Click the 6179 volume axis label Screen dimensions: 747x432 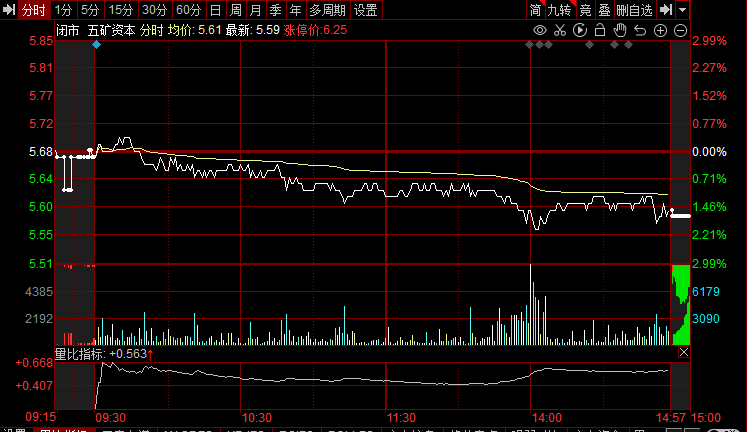click(706, 292)
